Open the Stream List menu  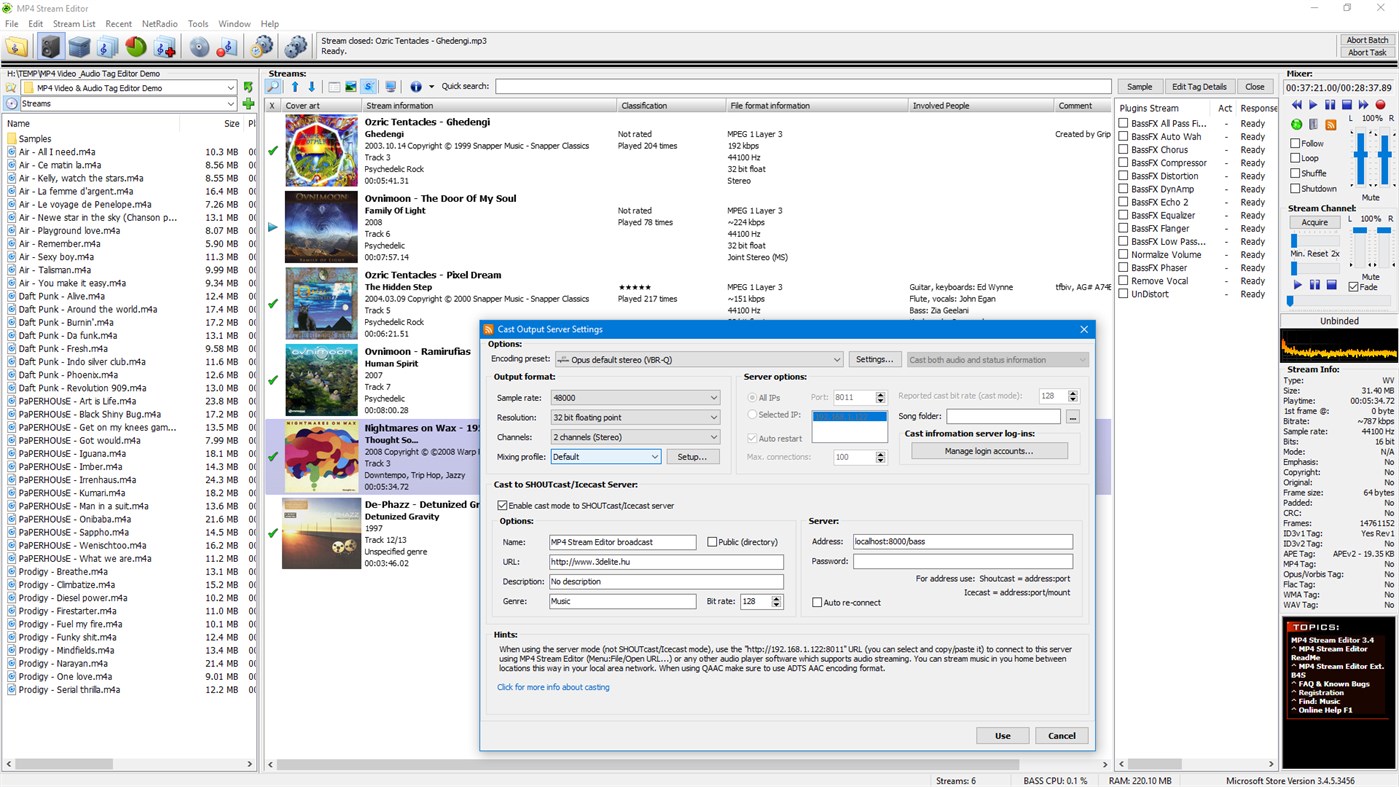74,23
